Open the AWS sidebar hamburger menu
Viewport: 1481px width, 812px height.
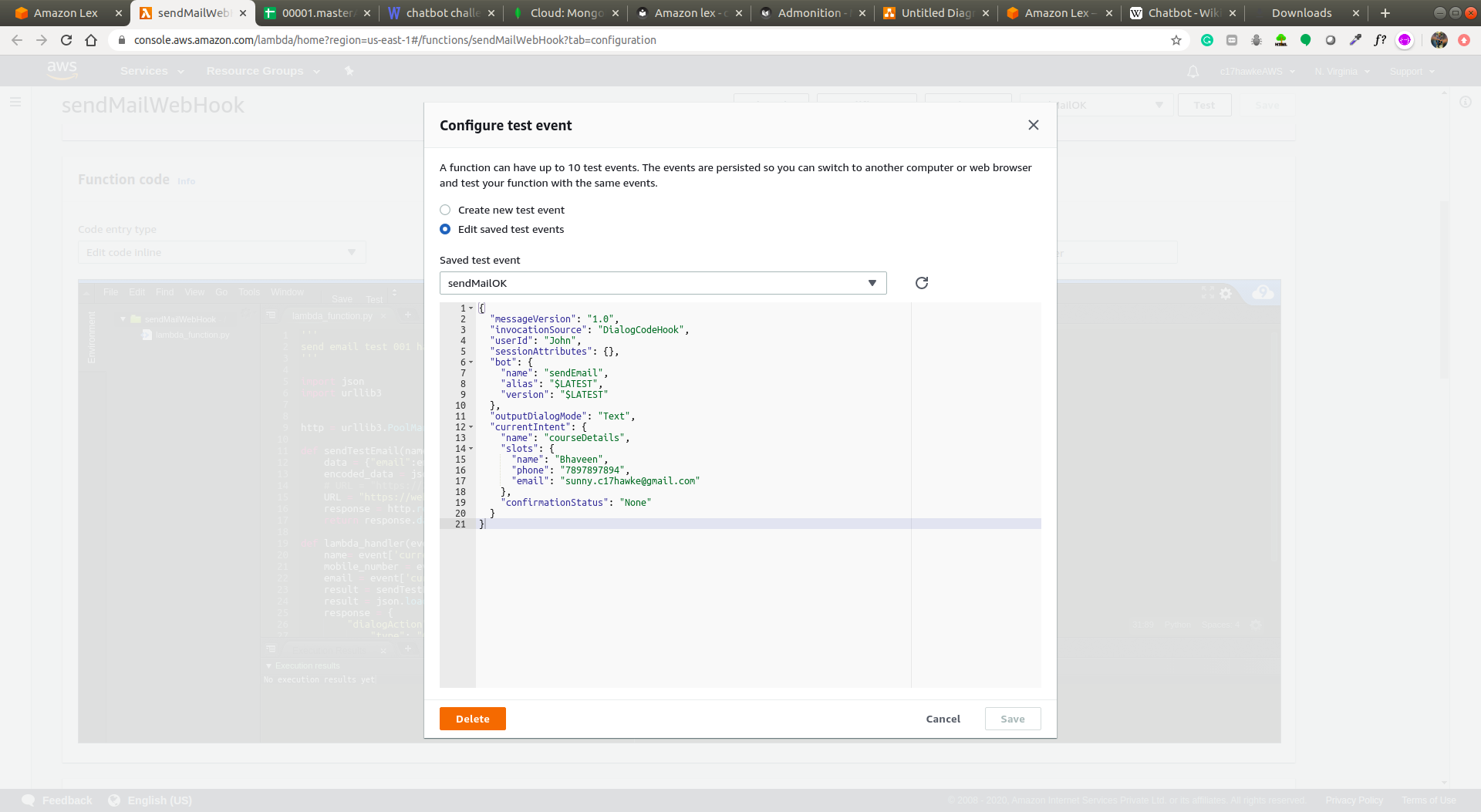click(x=15, y=102)
